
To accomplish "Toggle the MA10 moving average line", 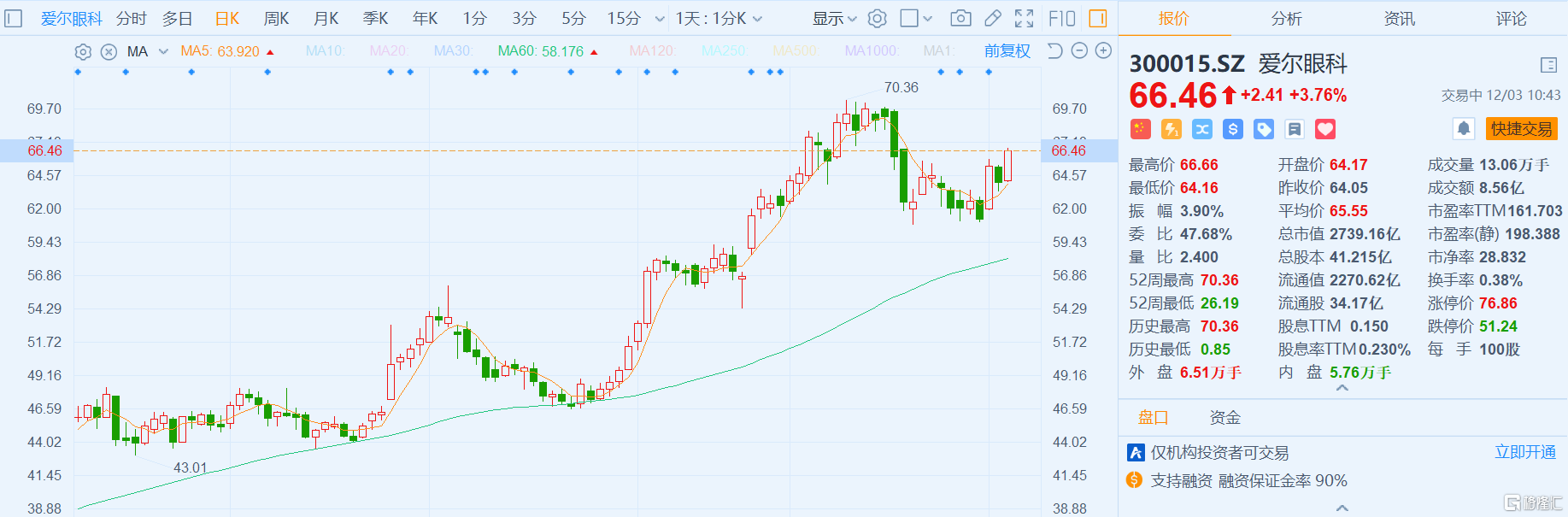I will pyautogui.click(x=326, y=51).
